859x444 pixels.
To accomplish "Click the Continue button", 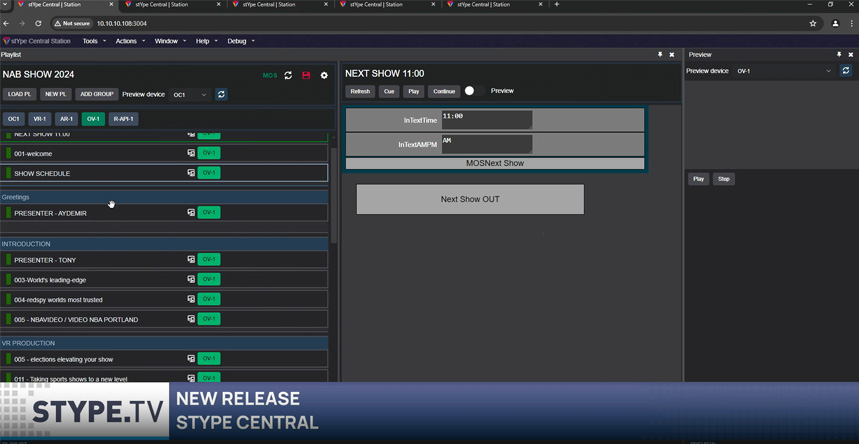I will 444,92.
